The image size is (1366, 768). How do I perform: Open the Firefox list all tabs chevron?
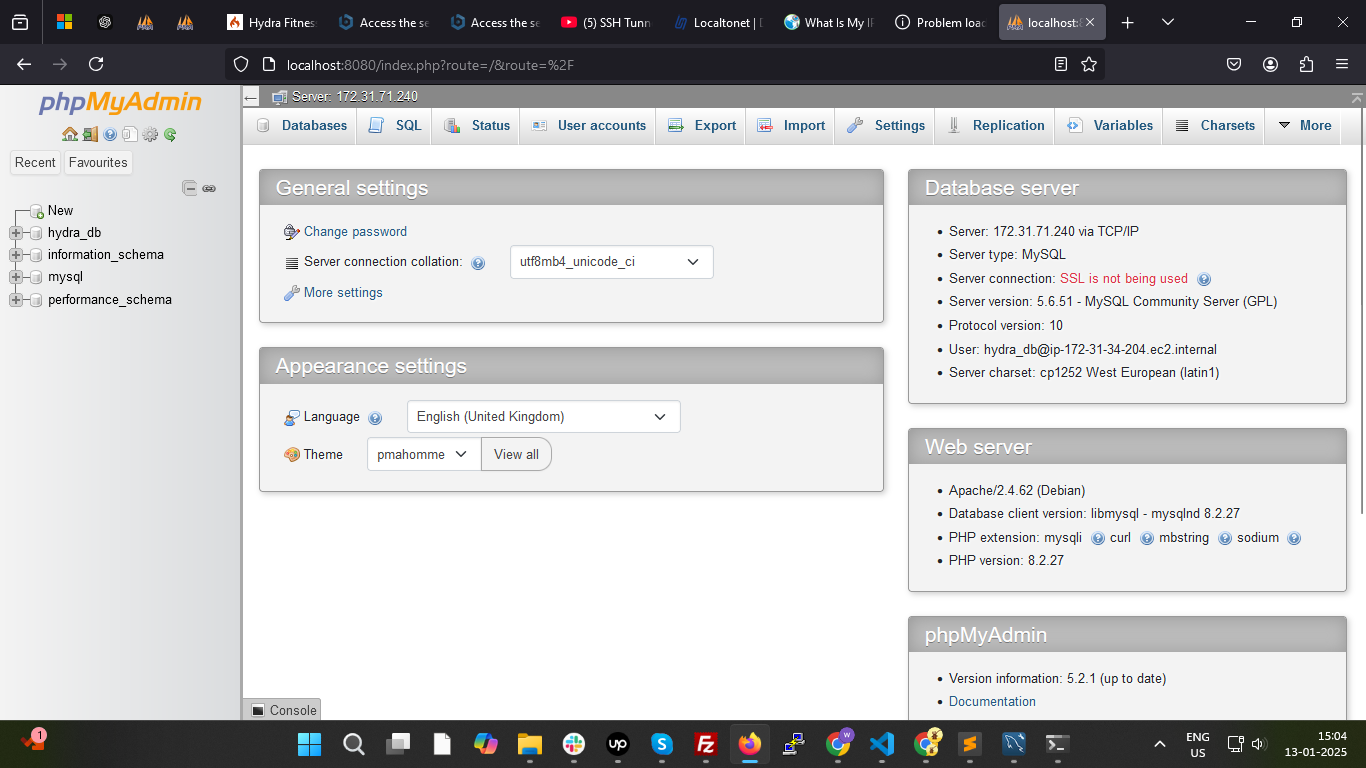(x=1168, y=22)
